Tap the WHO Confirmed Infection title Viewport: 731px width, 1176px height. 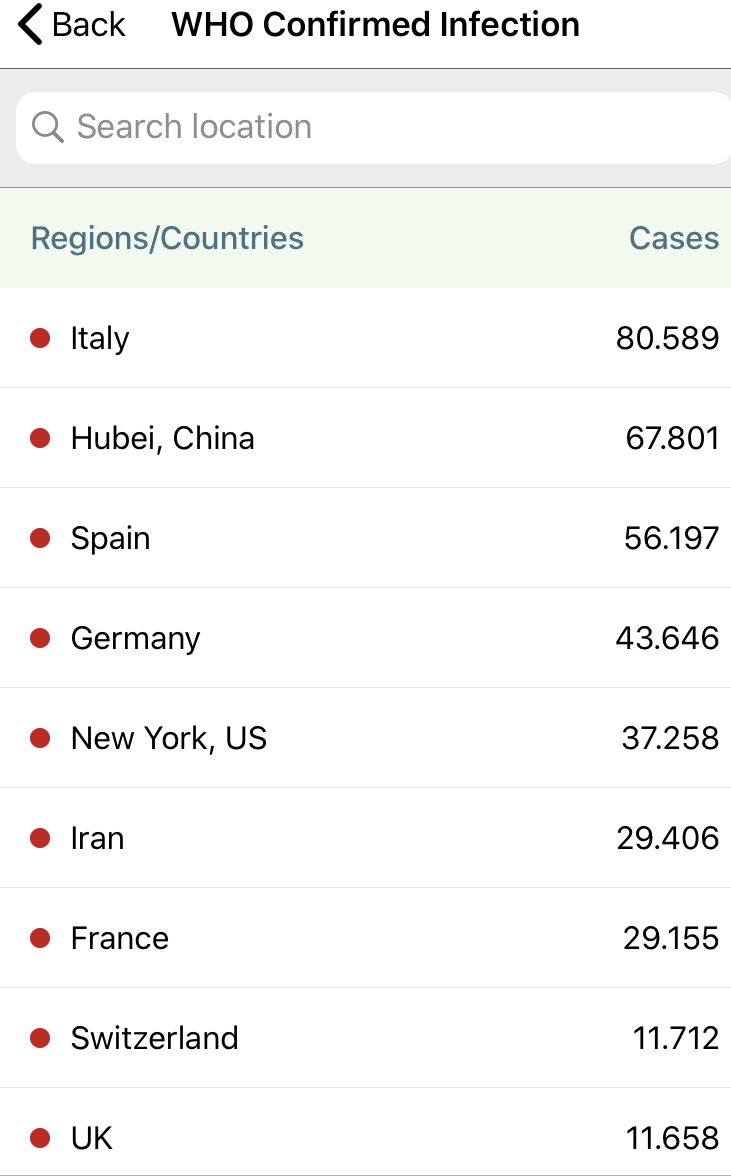(x=375, y=25)
